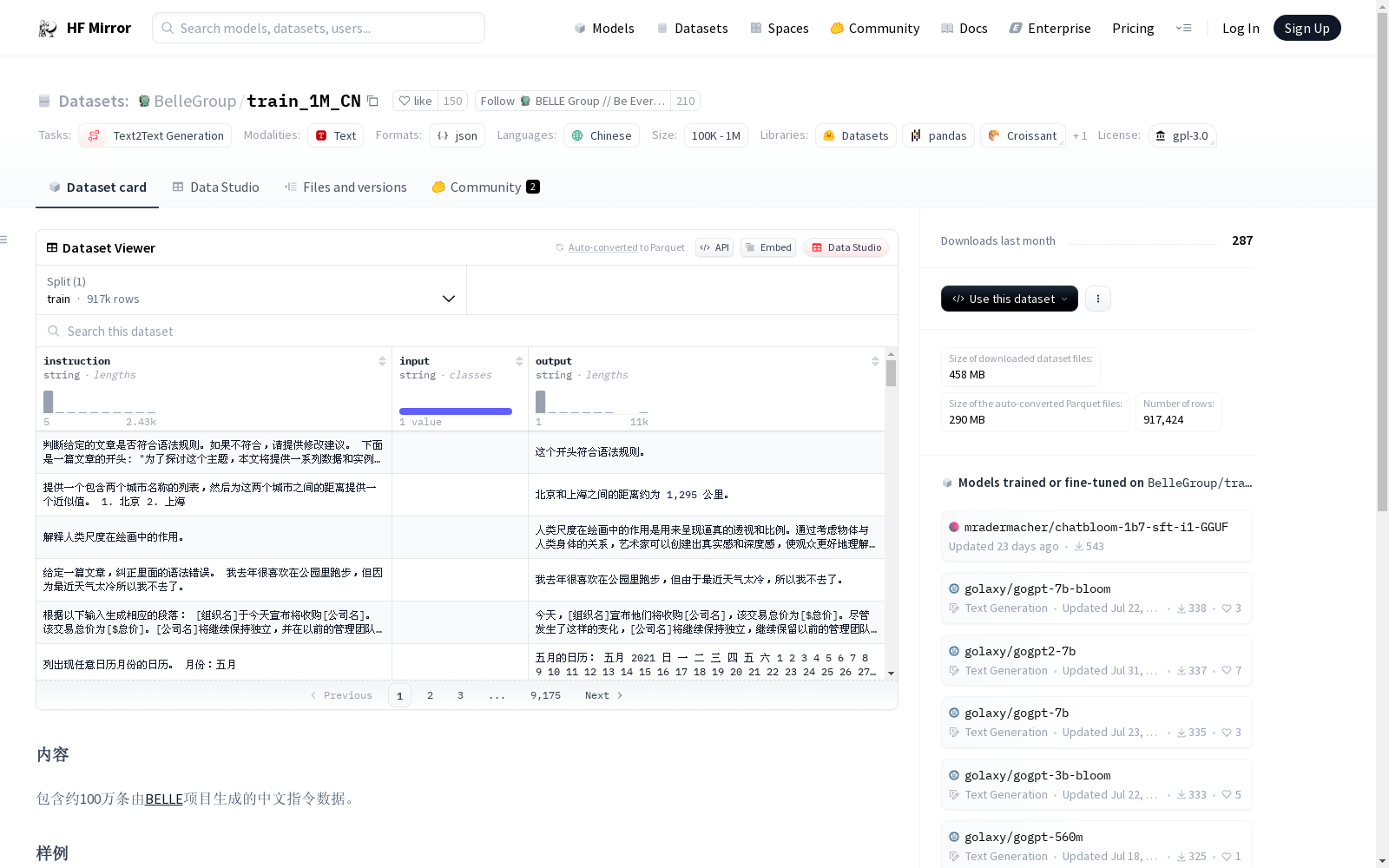This screenshot has height=868, width=1389.
Task: Click the API button in Dataset Viewer
Action: click(x=714, y=247)
